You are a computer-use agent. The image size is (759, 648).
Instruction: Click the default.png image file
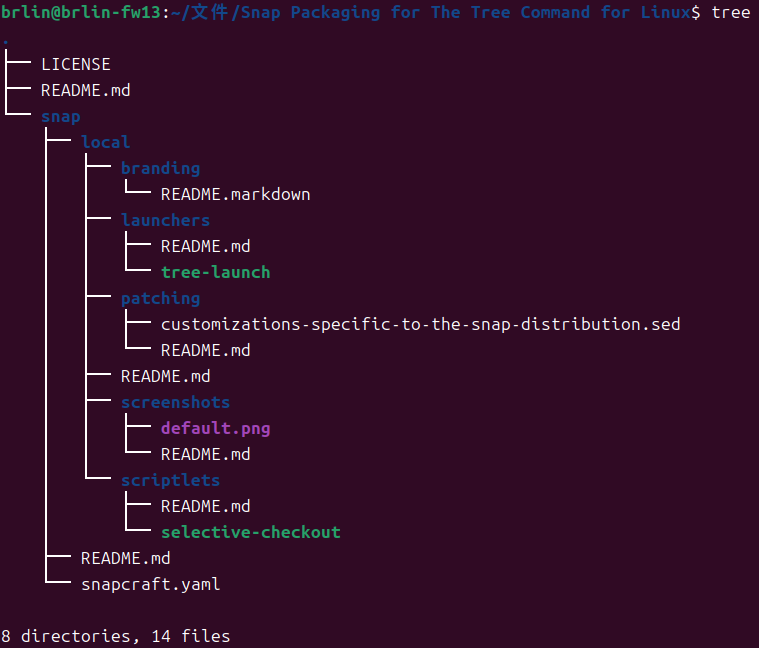[215, 428]
